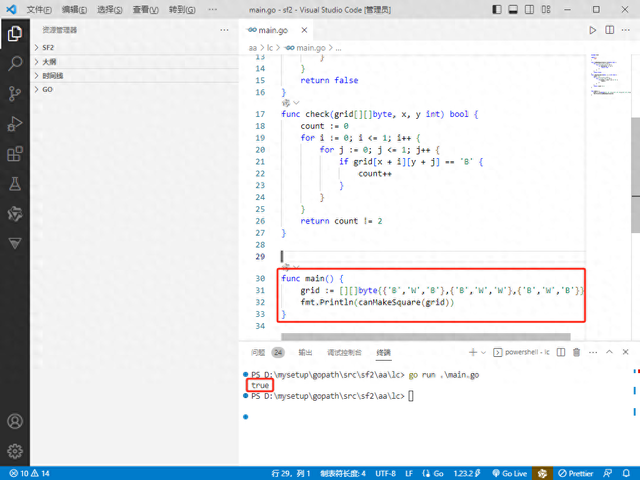Click Go version 1.23.2 status item
Viewport: 640px width, 480px height.
[467, 473]
